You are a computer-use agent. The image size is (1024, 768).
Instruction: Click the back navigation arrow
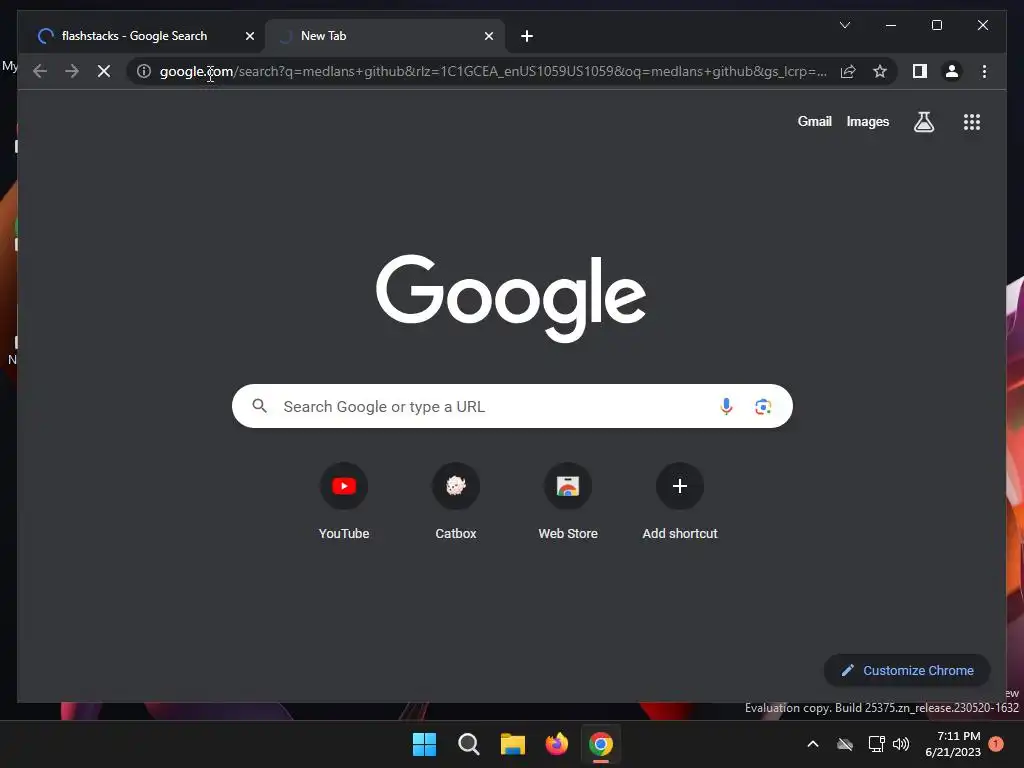(x=40, y=71)
